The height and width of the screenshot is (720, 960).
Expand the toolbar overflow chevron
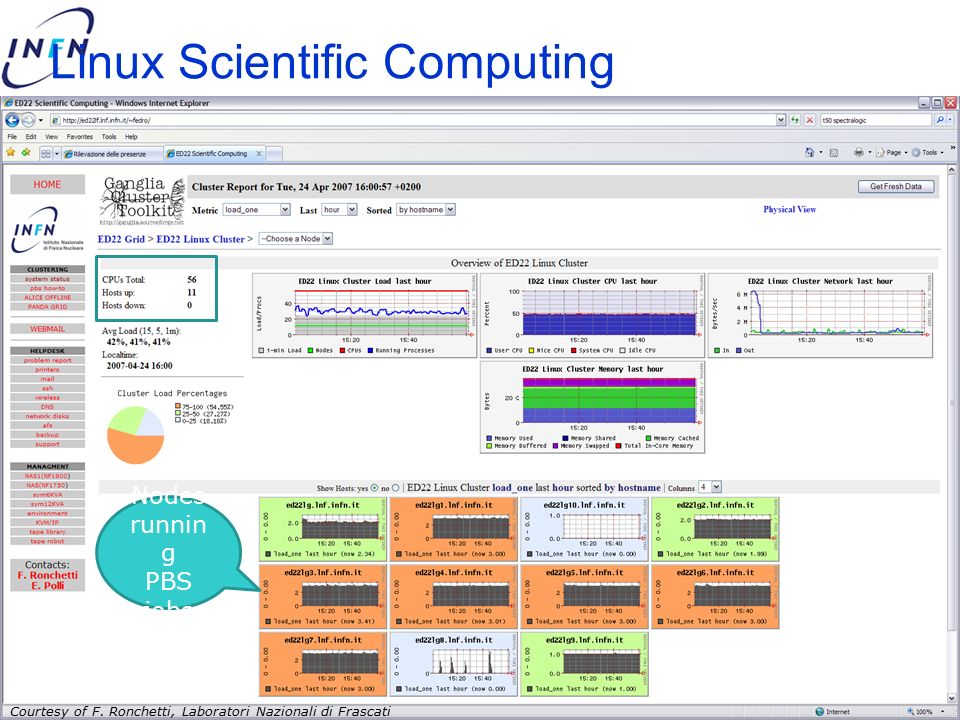coord(953,148)
